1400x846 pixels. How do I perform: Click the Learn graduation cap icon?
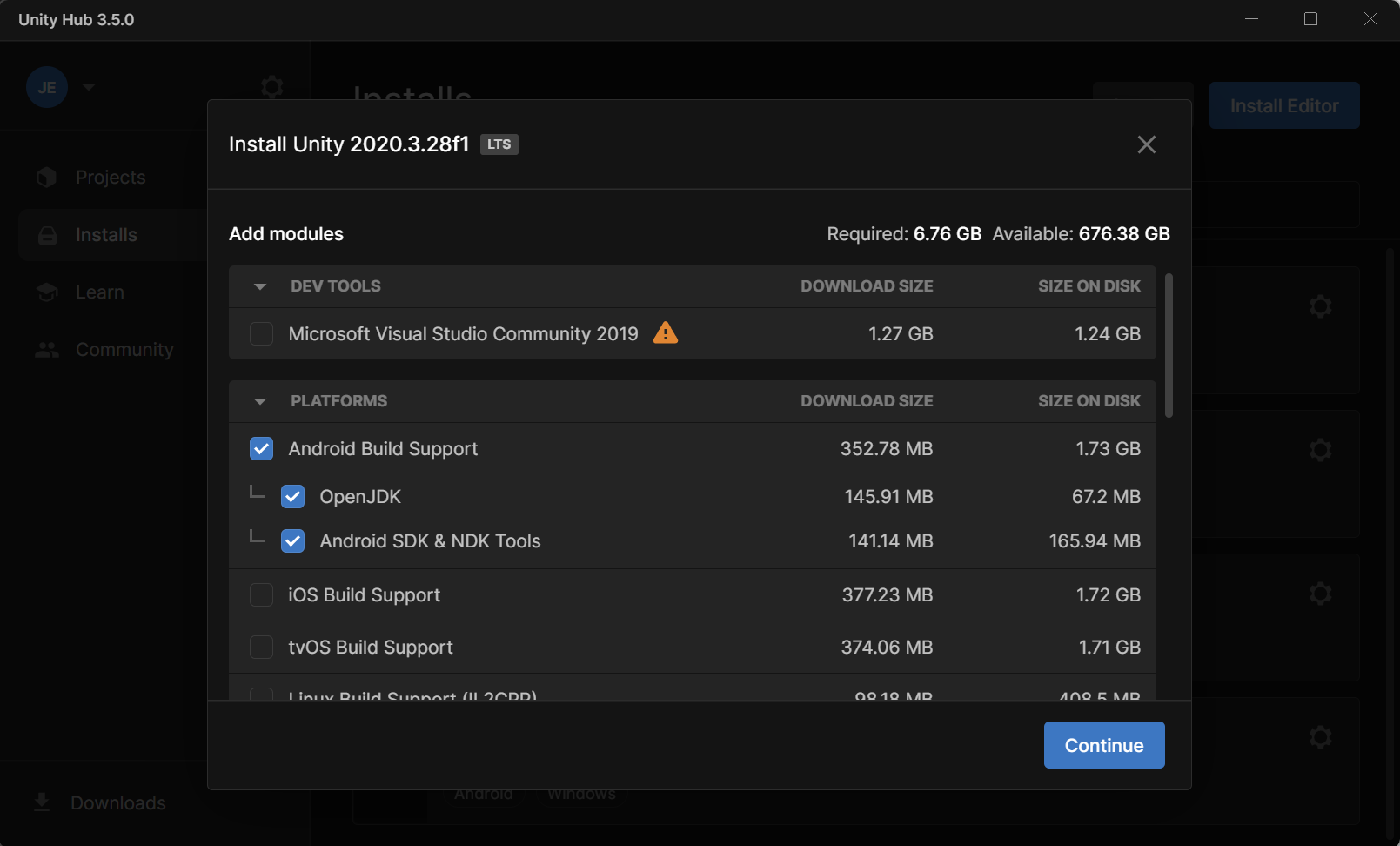pyautogui.click(x=47, y=292)
